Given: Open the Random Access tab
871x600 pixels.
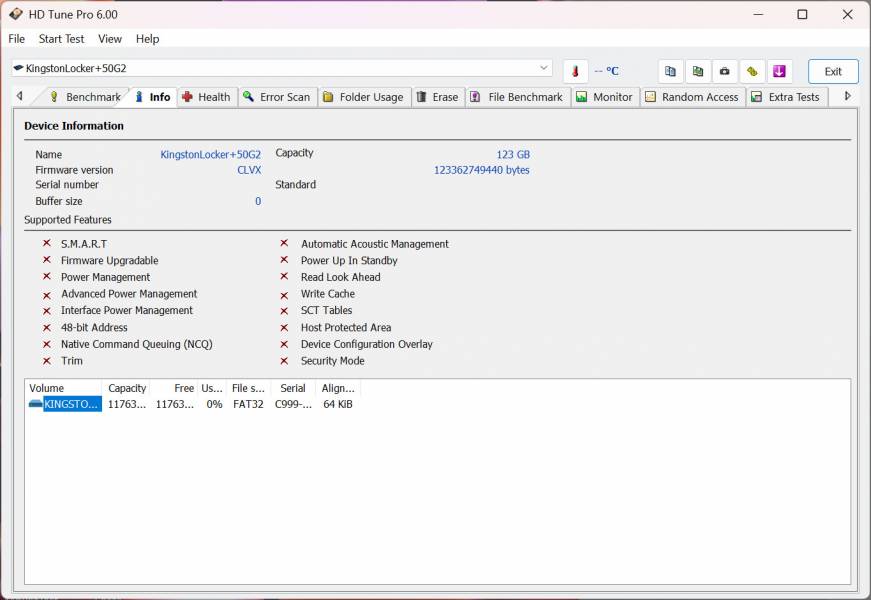Looking at the screenshot, I should [692, 97].
